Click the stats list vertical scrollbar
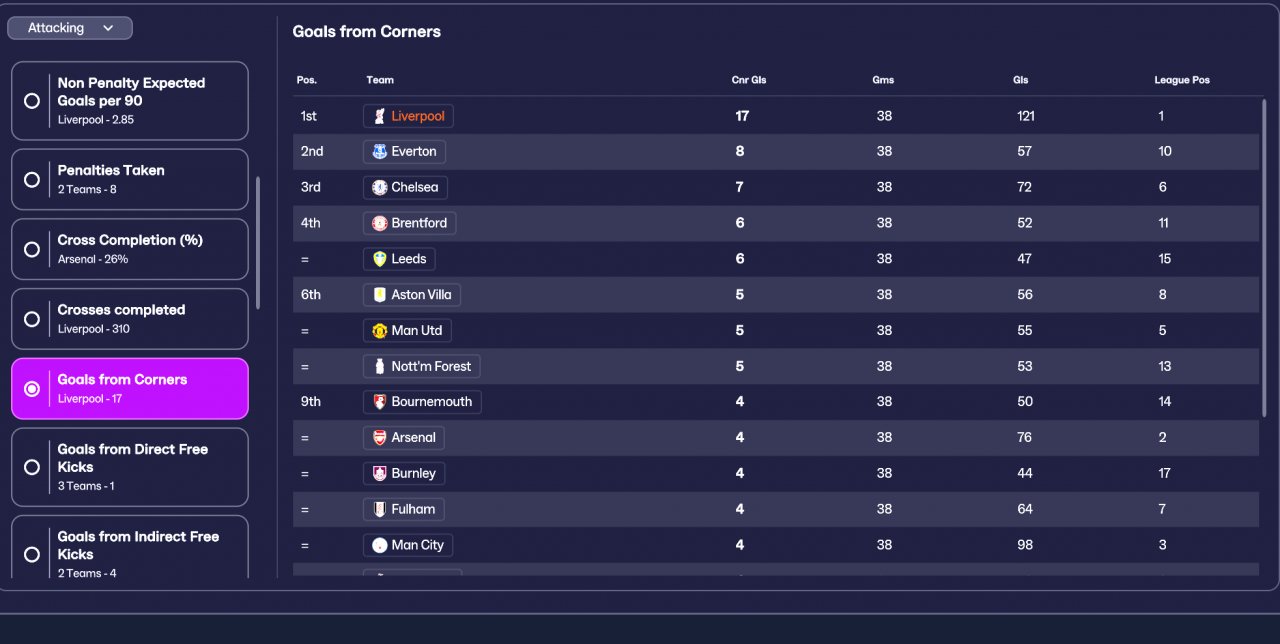The height and width of the screenshot is (644, 1280). [258, 243]
